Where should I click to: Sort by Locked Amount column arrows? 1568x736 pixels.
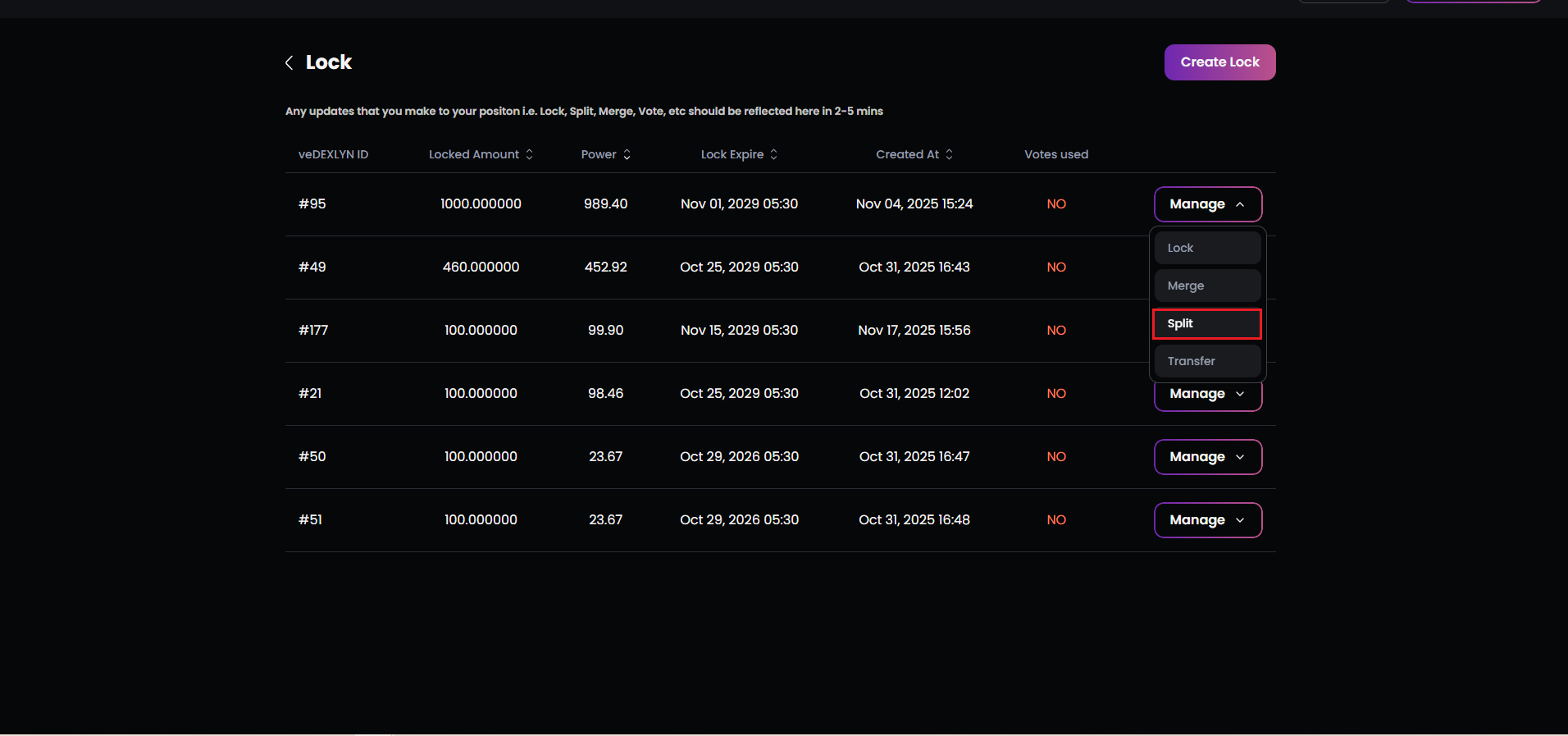click(530, 154)
